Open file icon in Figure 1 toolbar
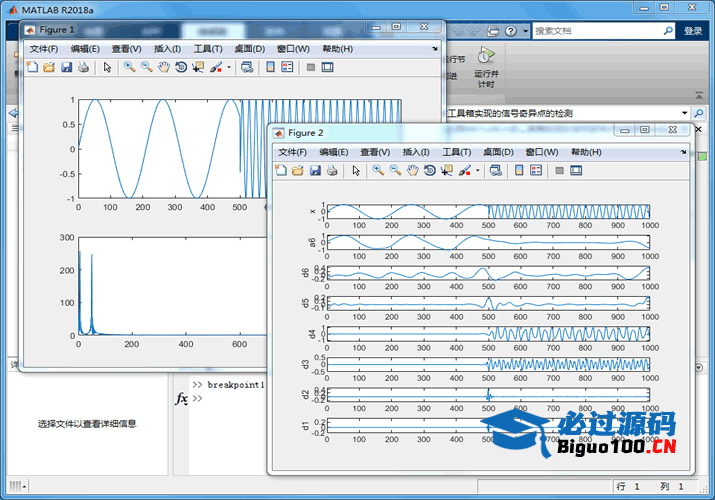This screenshot has height=500, width=715. pyautogui.click(x=49, y=67)
